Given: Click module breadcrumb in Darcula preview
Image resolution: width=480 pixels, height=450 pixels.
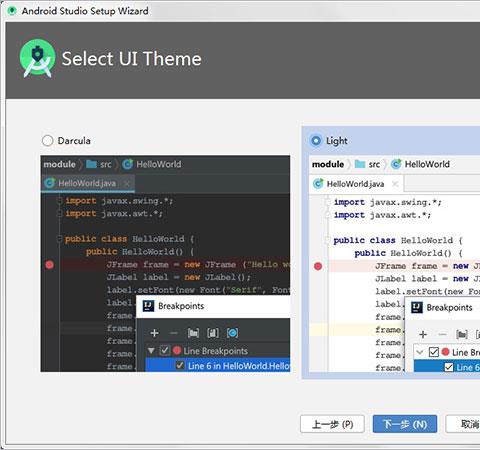Looking at the screenshot, I should point(59,164).
